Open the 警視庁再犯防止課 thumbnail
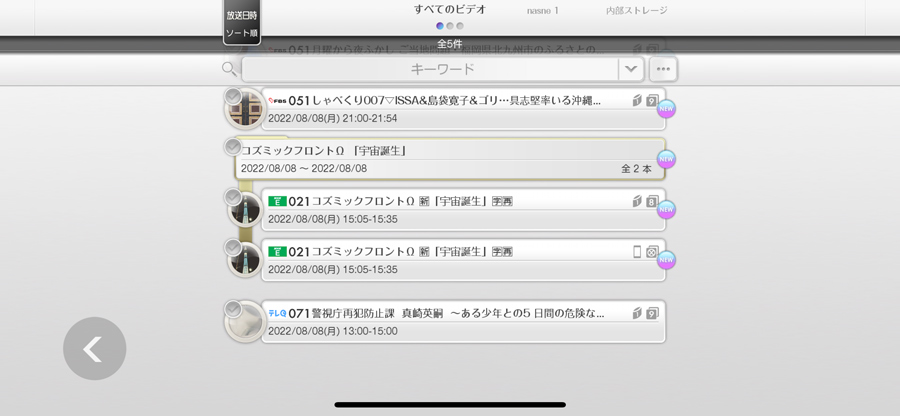 [x=246, y=322]
